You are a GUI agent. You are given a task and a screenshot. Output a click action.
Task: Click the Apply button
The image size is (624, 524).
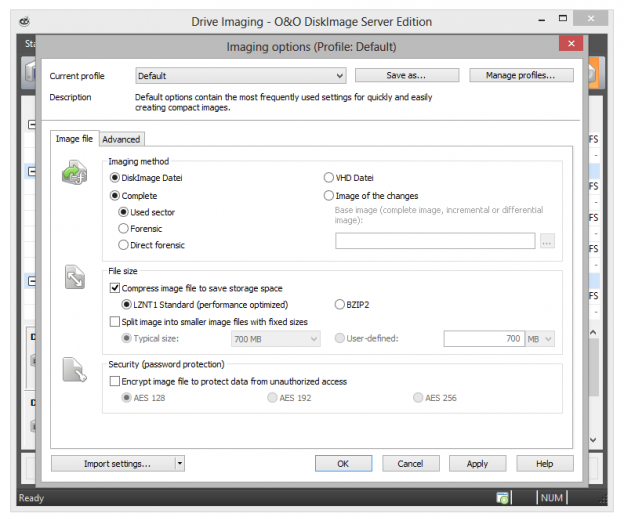(x=478, y=464)
